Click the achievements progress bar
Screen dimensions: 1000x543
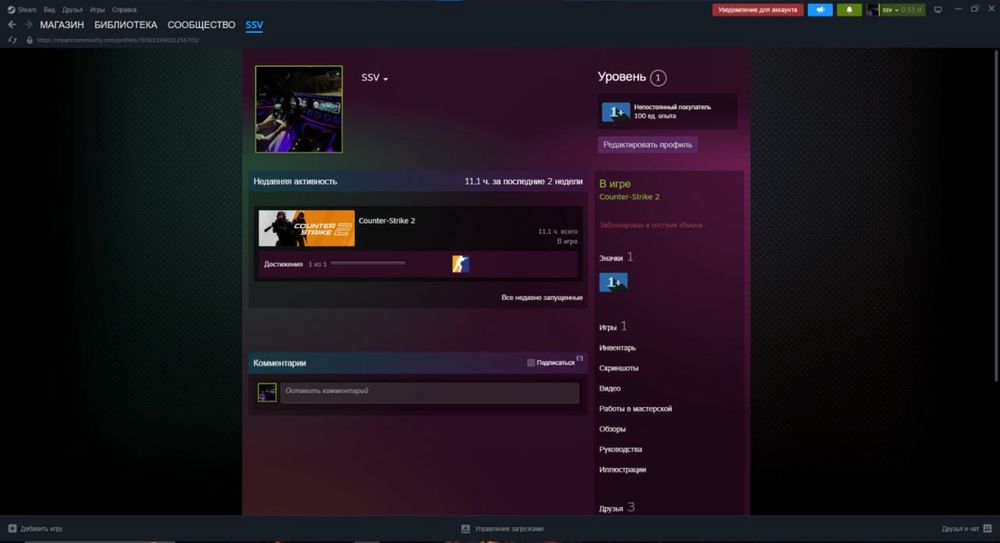367,263
